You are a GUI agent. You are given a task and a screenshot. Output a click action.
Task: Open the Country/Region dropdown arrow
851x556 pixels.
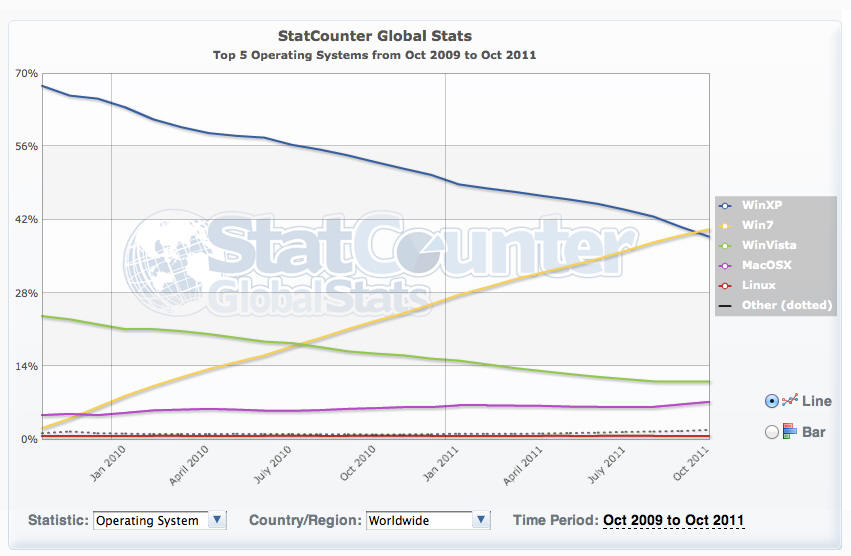pyautogui.click(x=481, y=520)
